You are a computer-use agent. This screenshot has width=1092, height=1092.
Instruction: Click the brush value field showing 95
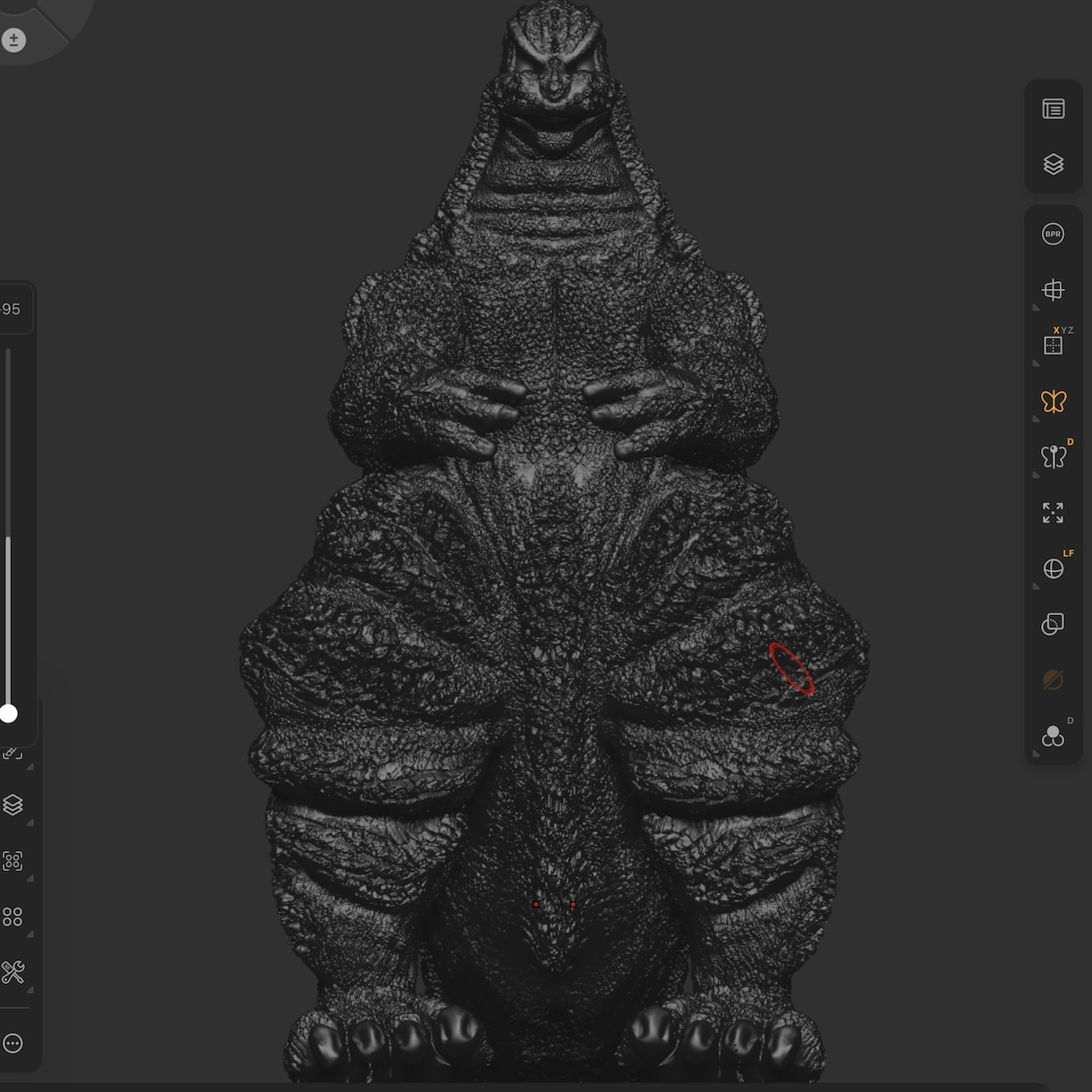pos(13,310)
